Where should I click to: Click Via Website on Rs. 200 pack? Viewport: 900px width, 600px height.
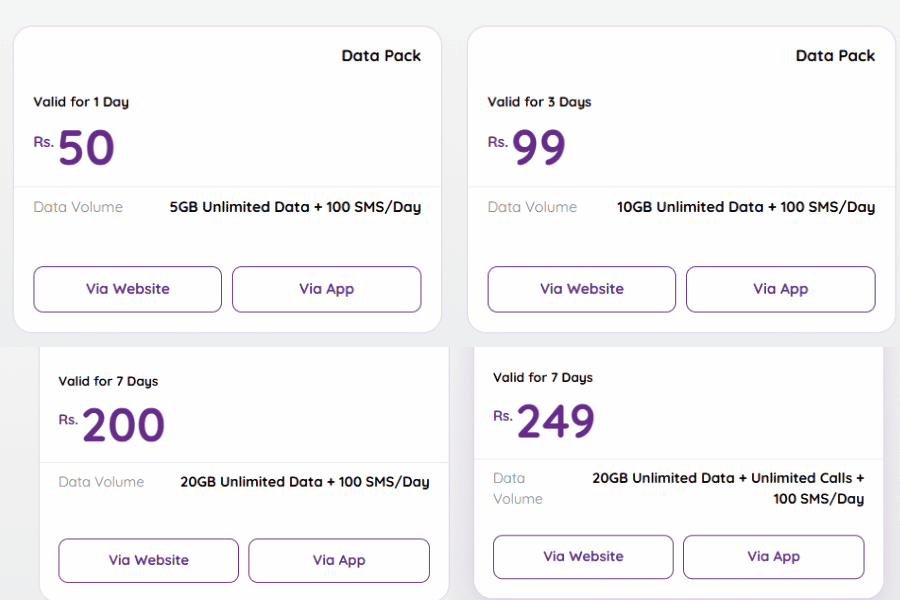click(149, 560)
